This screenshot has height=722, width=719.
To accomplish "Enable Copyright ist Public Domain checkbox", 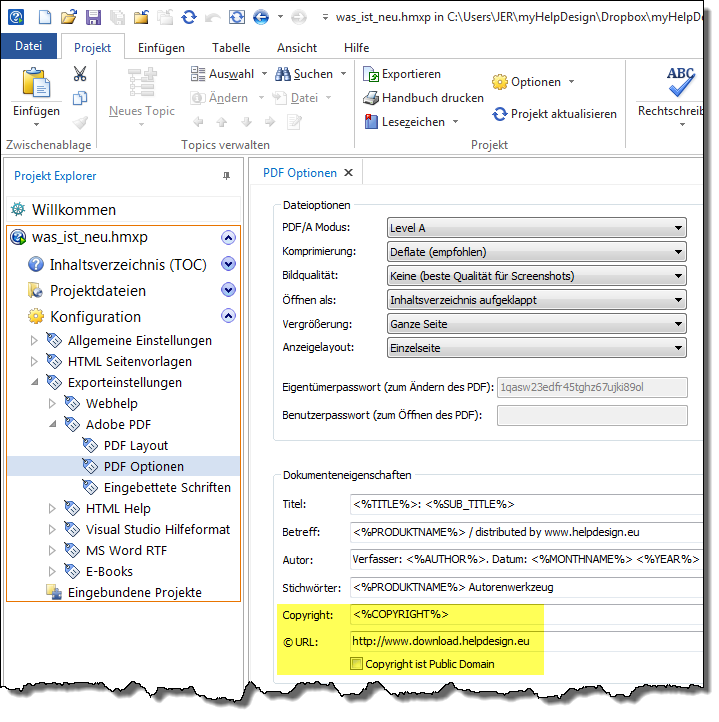I will point(357,664).
